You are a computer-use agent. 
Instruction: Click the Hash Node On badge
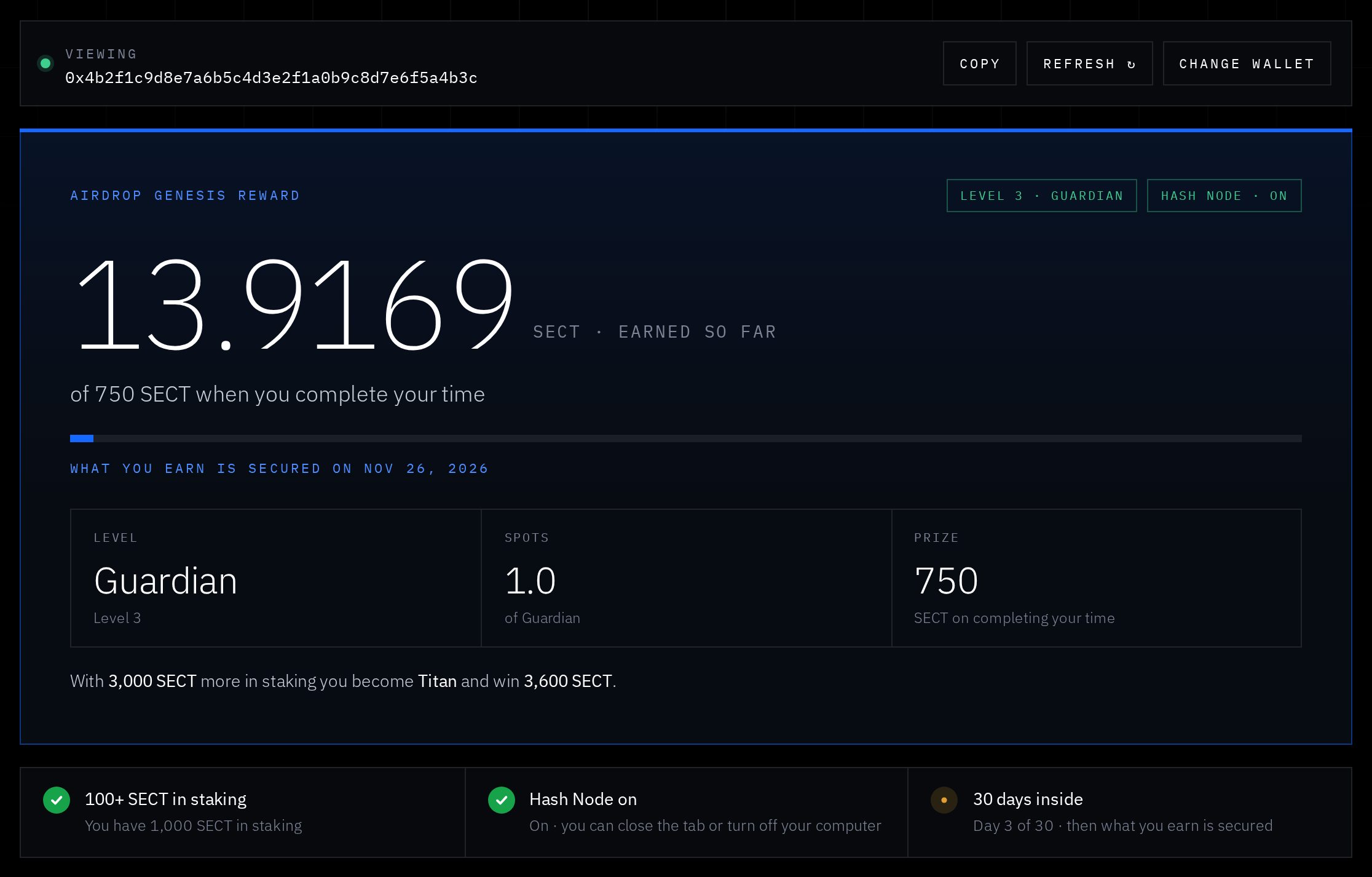pos(1224,196)
